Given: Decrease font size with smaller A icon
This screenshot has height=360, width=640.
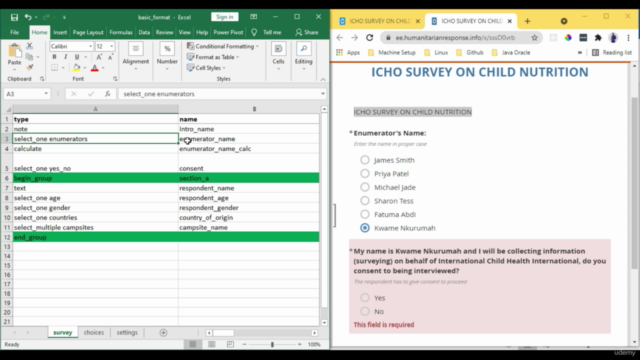Looking at the screenshot, I should pos(110,57).
